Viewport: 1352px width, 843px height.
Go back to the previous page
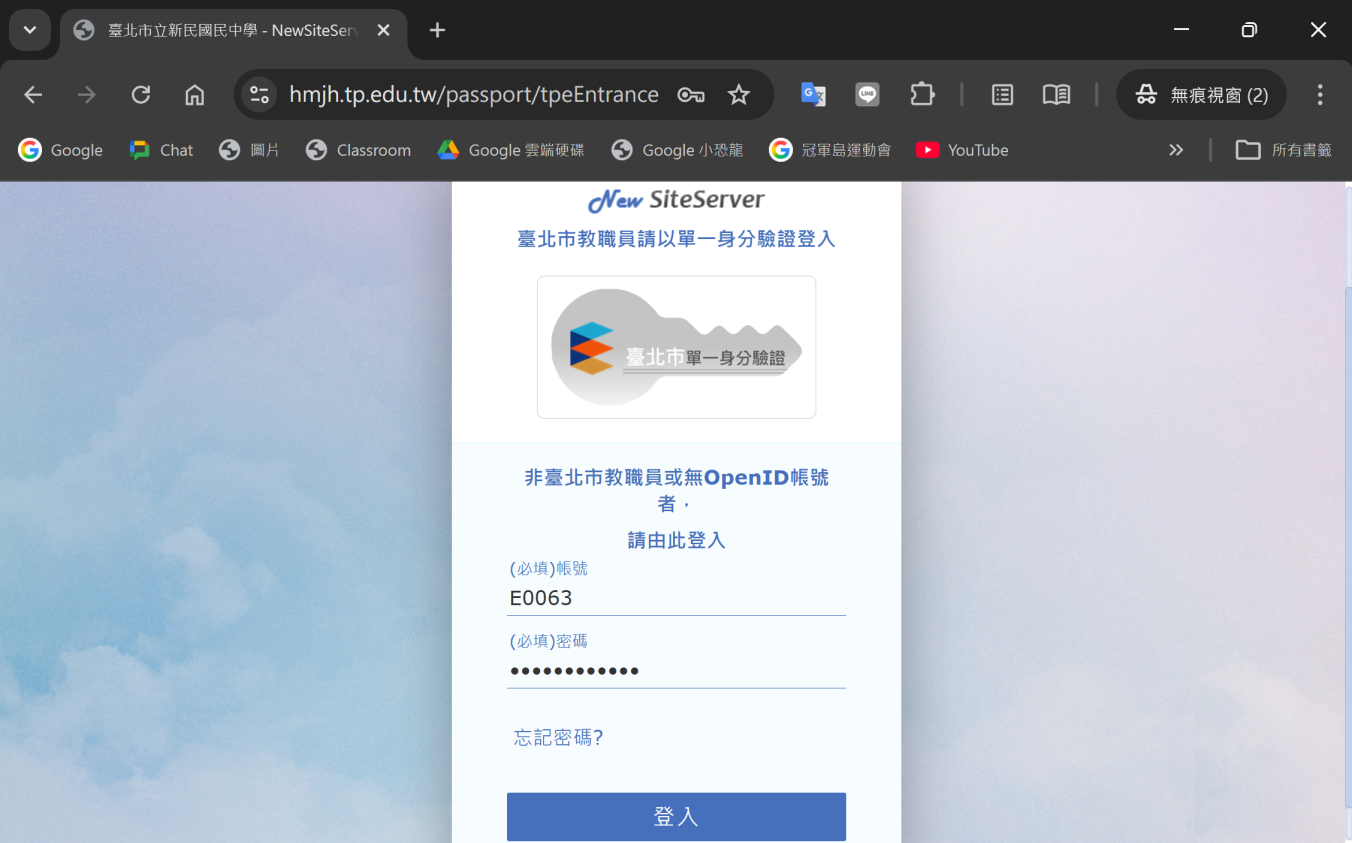click(x=33, y=95)
